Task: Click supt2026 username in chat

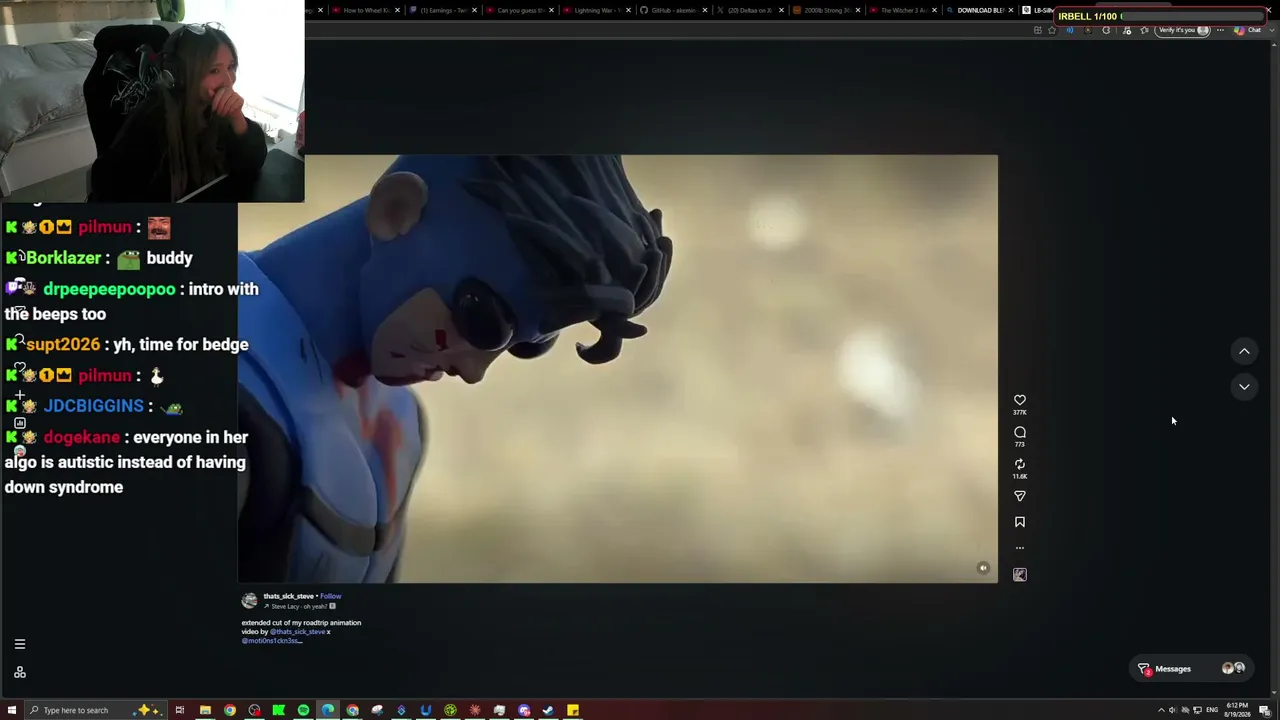Action: [x=63, y=344]
